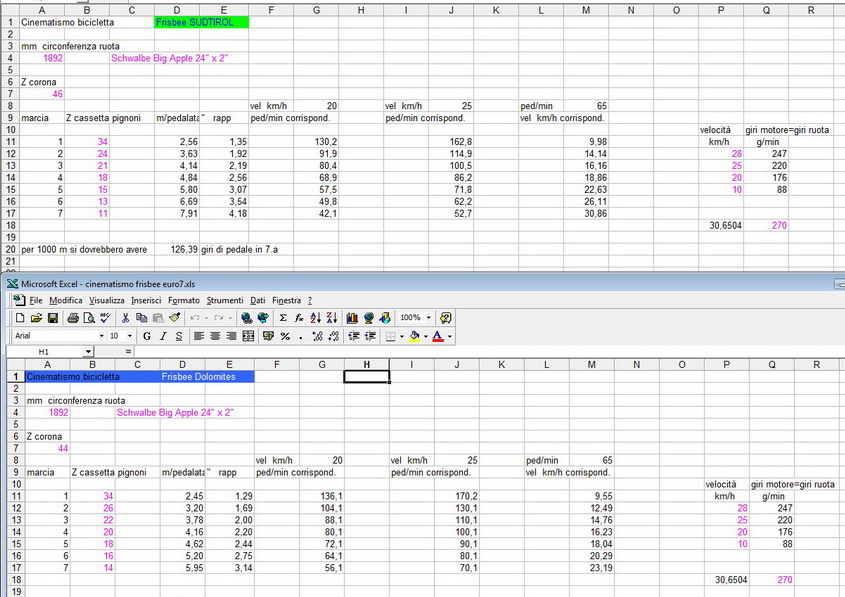
Task: Apply the yellow fill color bucket
Action: click(x=414, y=336)
